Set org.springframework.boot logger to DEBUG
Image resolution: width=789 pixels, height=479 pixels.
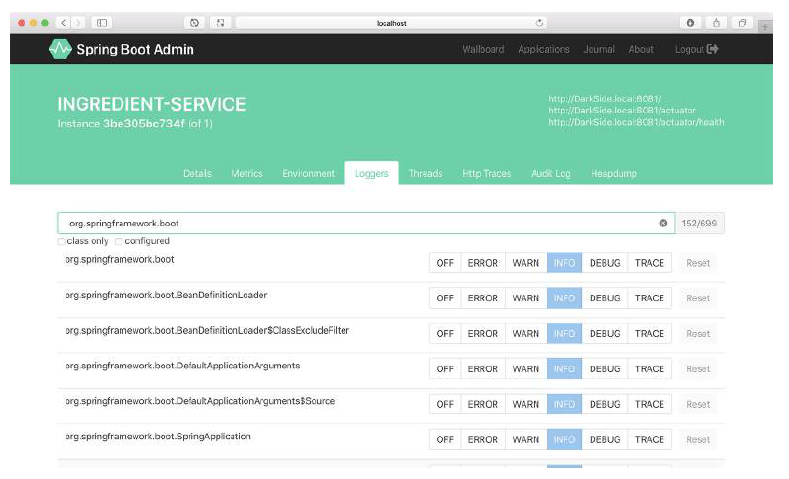pos(605,263)
